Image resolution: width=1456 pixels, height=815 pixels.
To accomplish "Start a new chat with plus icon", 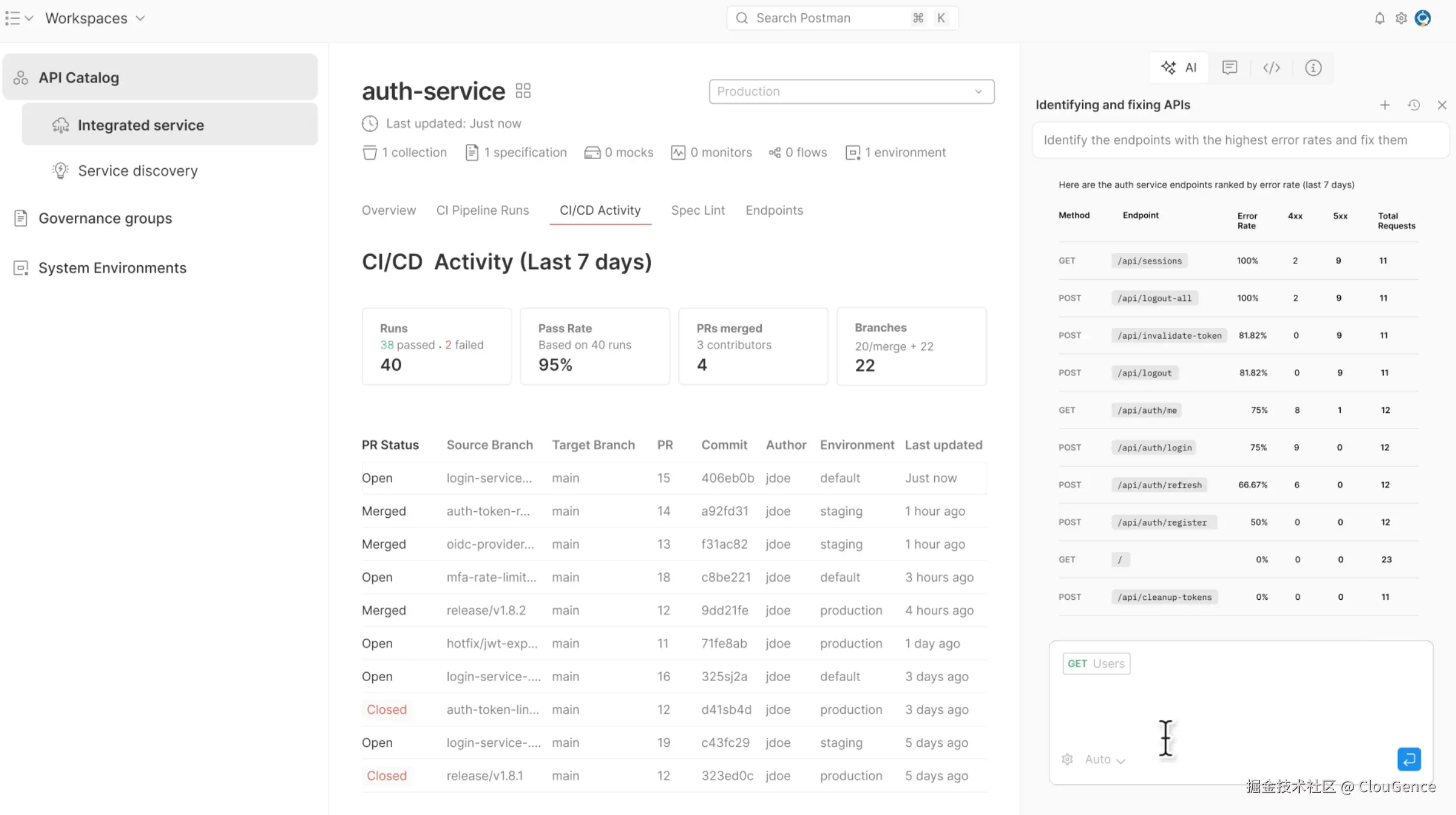I will click(x=1385, y=105).
